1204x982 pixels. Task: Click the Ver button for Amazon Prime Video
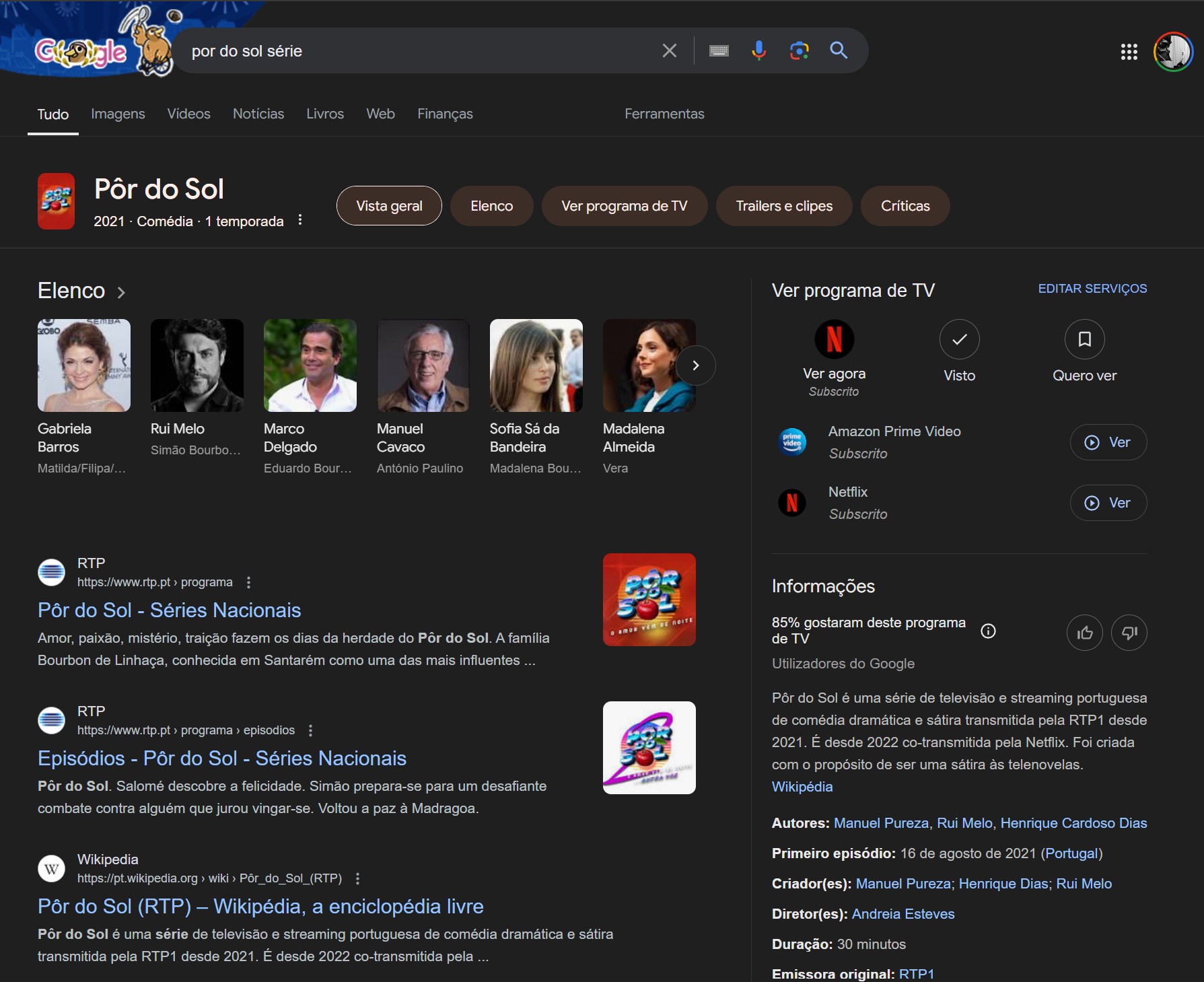click(1108, 442)
